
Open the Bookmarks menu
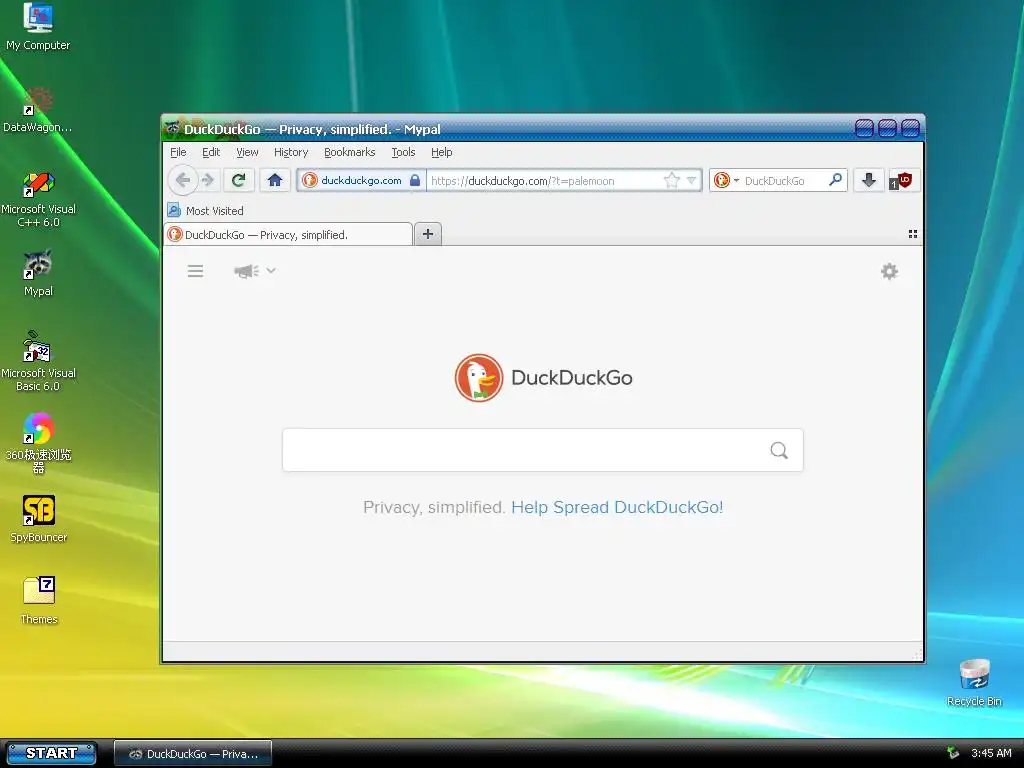click(349, 152)
